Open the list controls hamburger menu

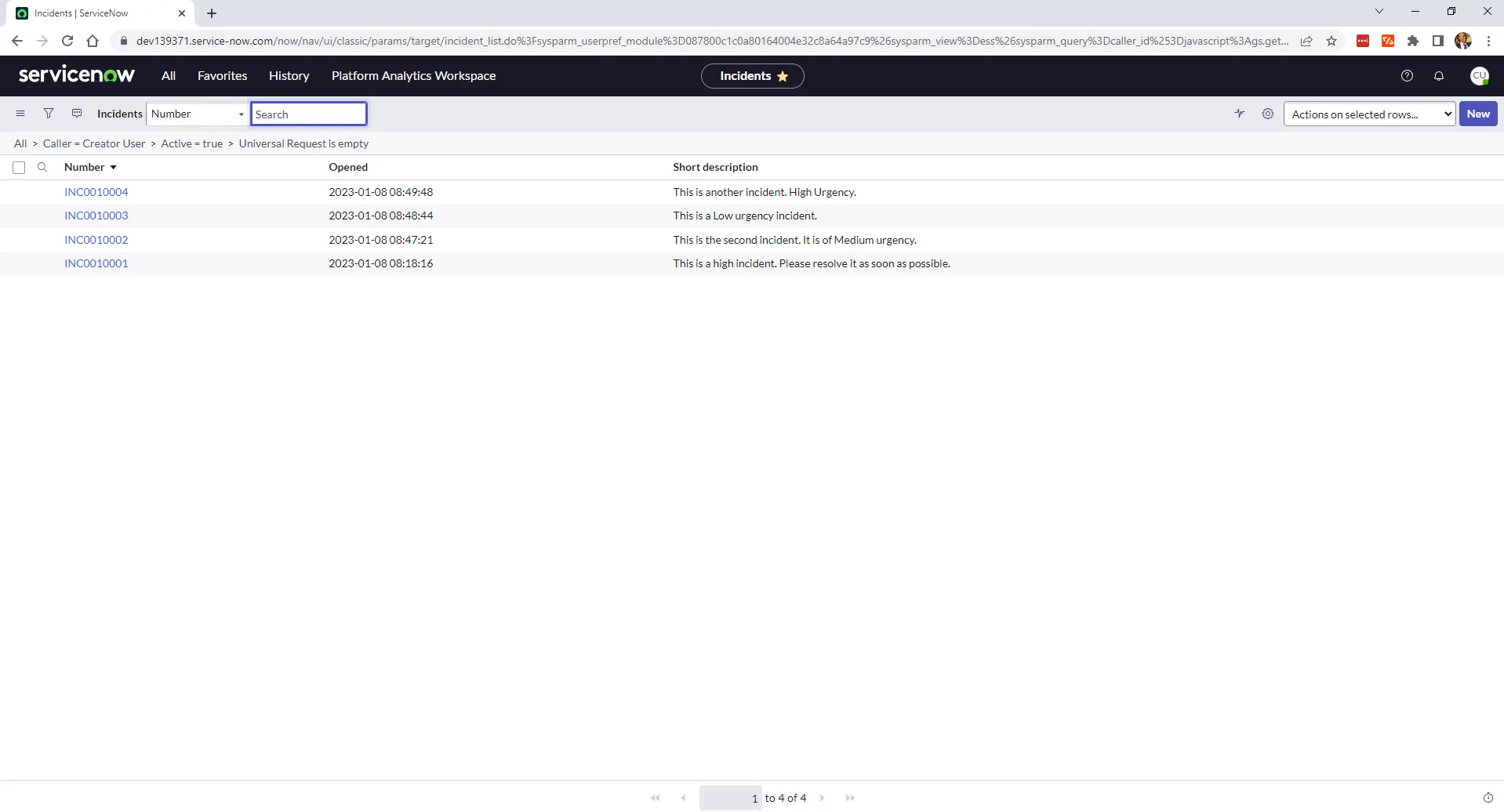click(20, 114)
